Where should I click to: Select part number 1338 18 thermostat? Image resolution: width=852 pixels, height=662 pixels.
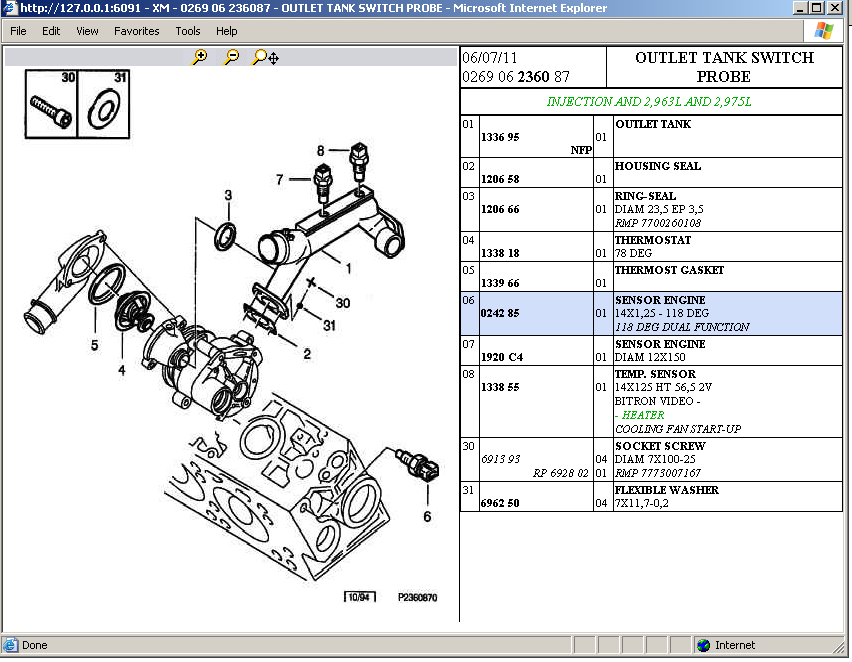(500, 253)
